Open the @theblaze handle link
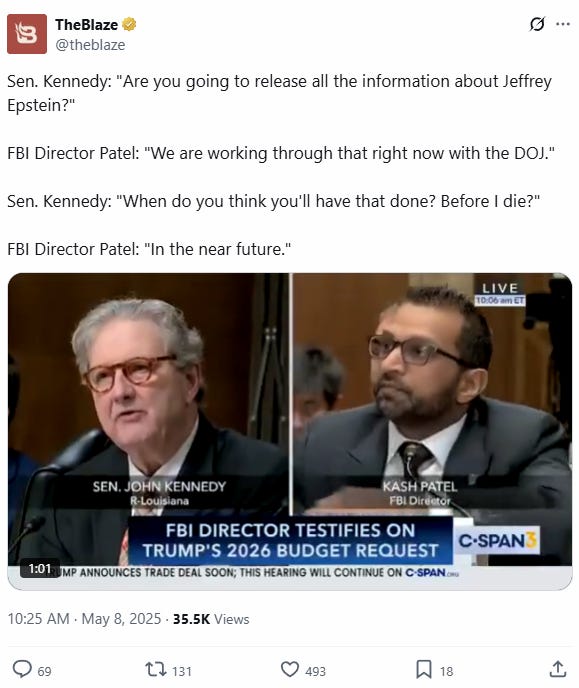 (x=90, y=45)
